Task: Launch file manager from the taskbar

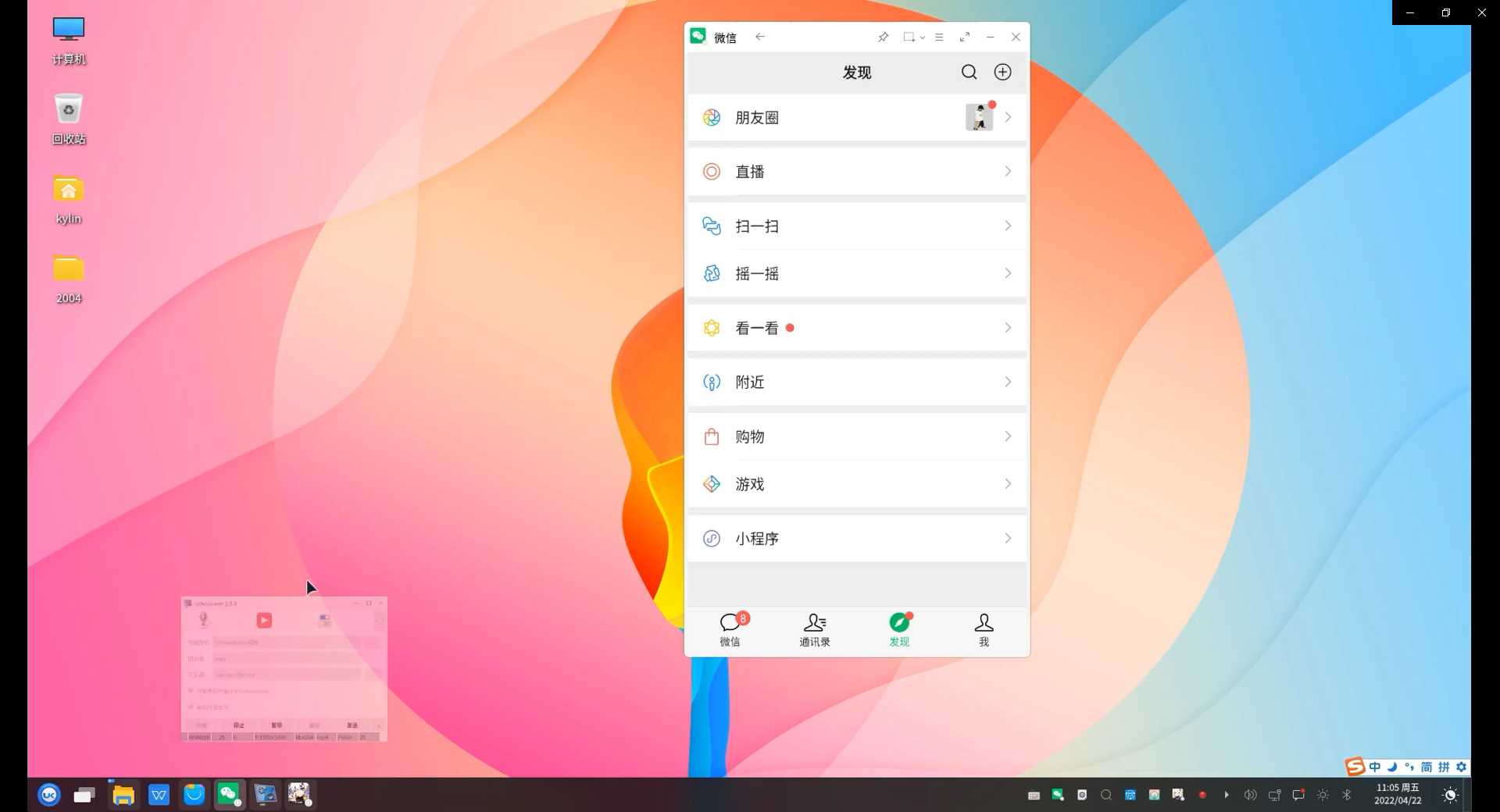Action: click(123, 795)
